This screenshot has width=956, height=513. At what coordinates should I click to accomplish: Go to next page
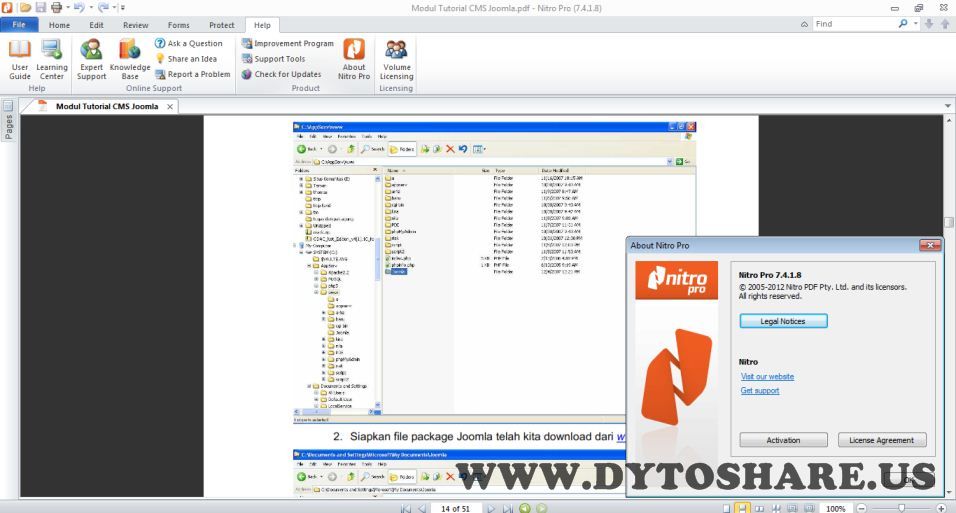click(x=491, y=508)
